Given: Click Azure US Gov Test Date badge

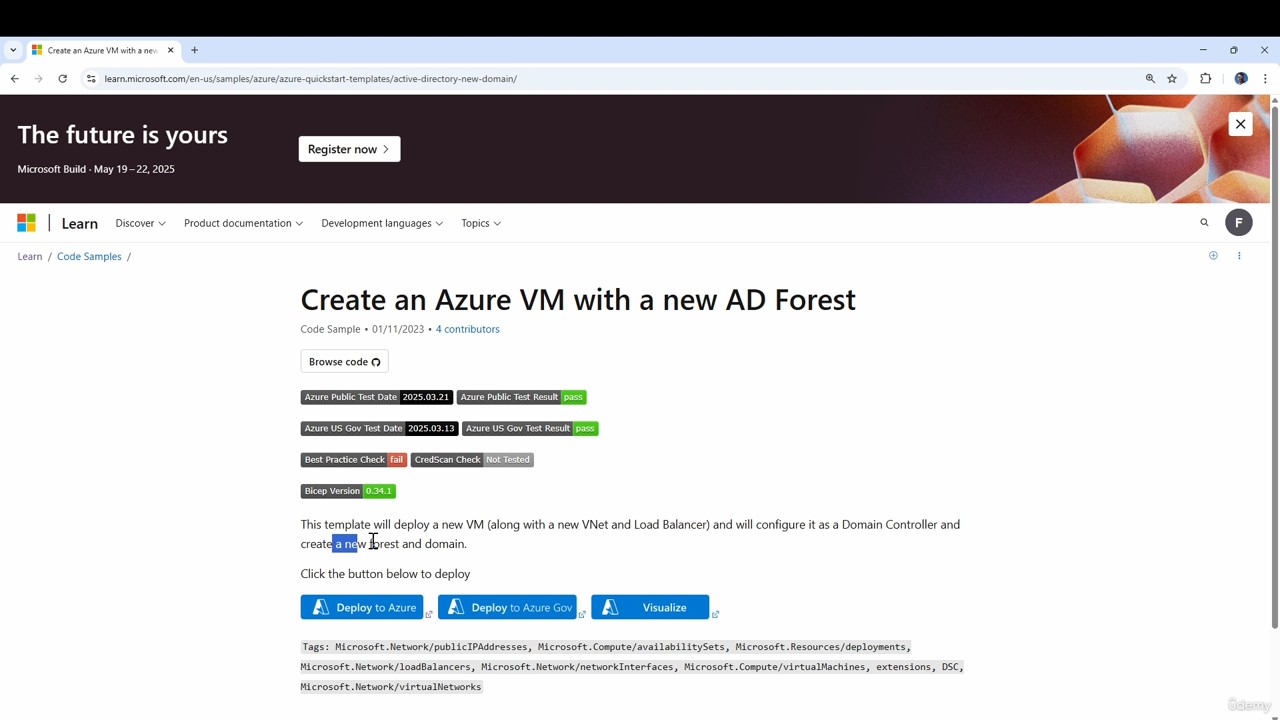Looking at the screenshot, I should tap(379, 428).
